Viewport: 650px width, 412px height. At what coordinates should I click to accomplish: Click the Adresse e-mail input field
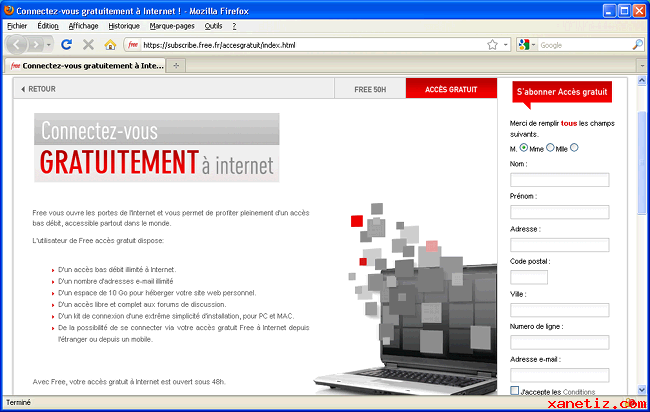click(560, 375)
